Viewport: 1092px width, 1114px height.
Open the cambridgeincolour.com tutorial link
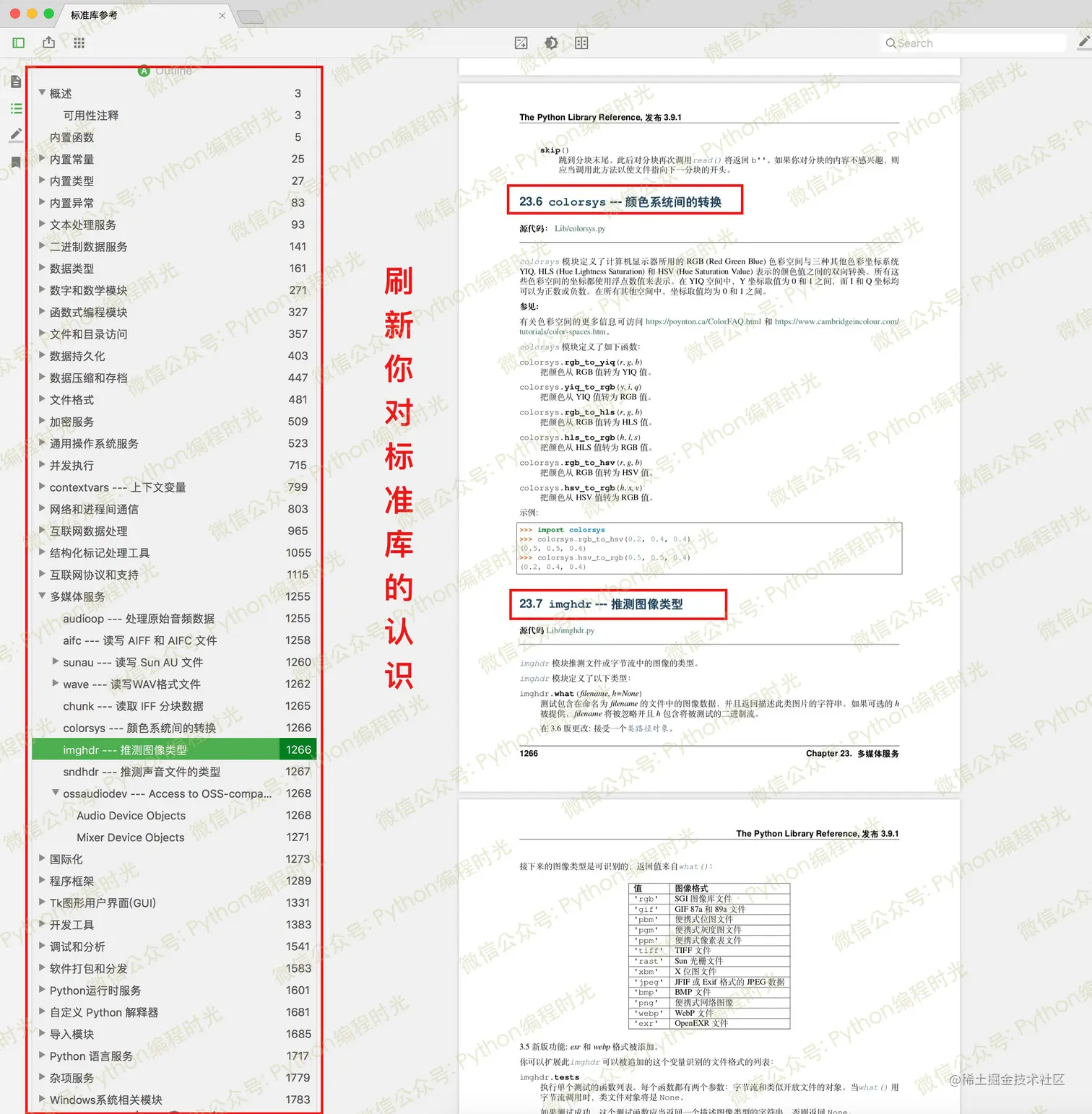pos(836,322)
